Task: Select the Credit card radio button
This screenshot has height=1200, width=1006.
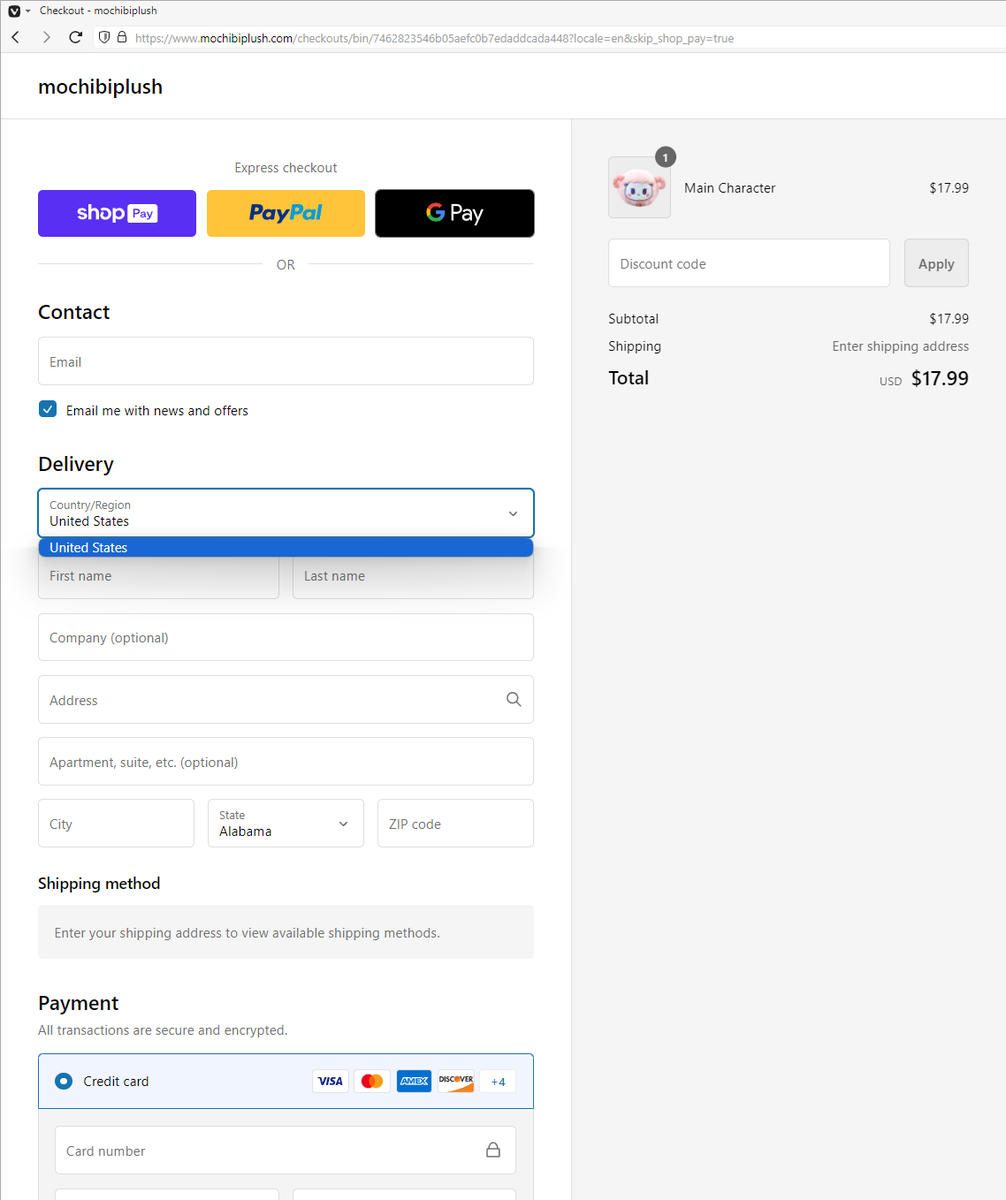Action: click(x=64, y=1081)
